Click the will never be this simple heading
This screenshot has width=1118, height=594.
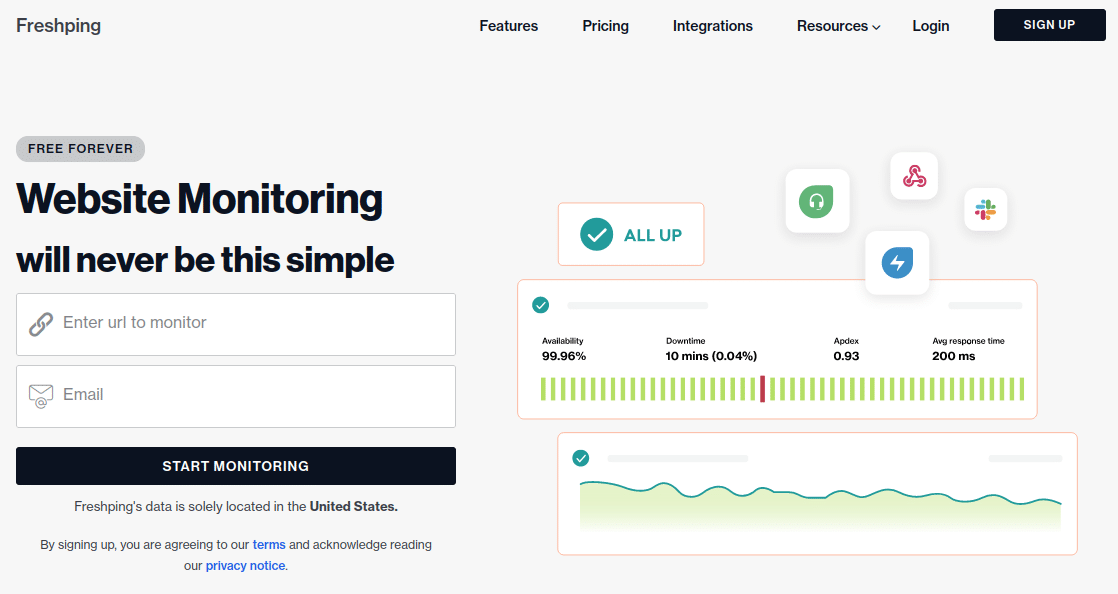(205, 260)
